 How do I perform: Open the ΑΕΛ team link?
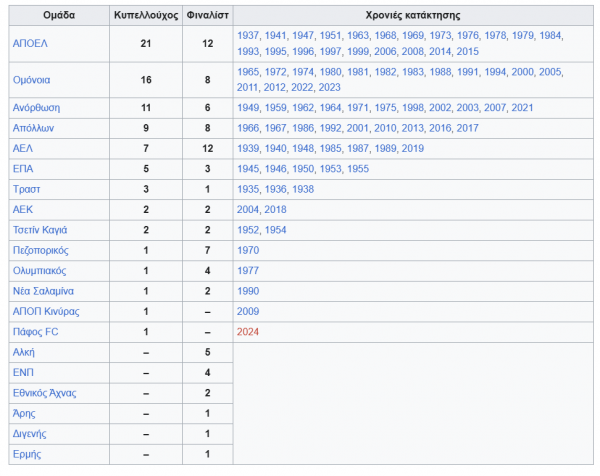[23, 148]
